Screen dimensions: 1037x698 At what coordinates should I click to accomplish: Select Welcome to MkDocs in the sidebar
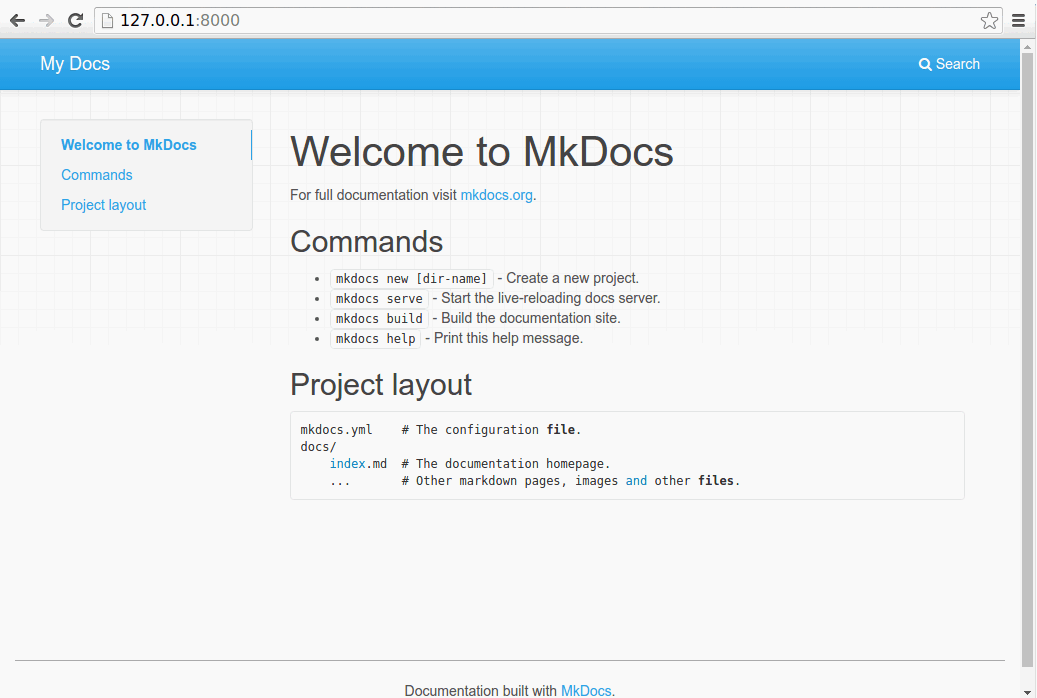[x=129, y=145]
